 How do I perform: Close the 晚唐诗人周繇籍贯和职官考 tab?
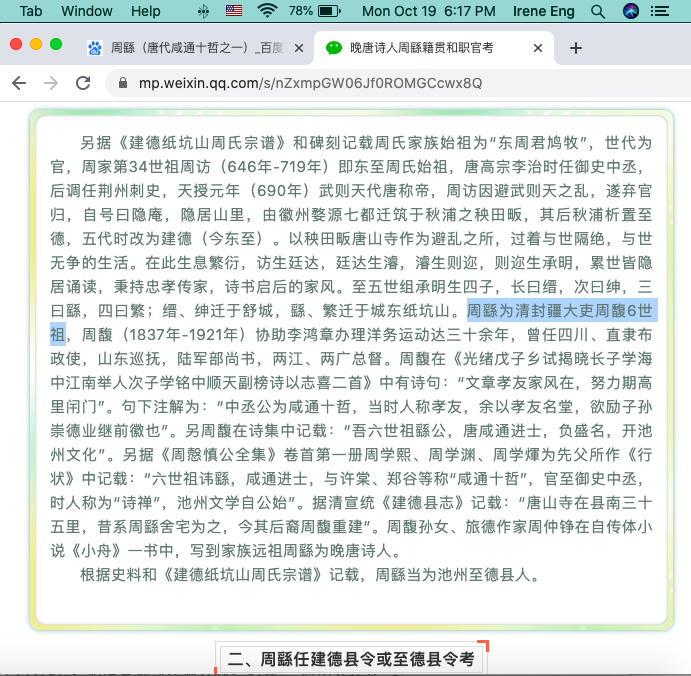(x=538, y=48)
